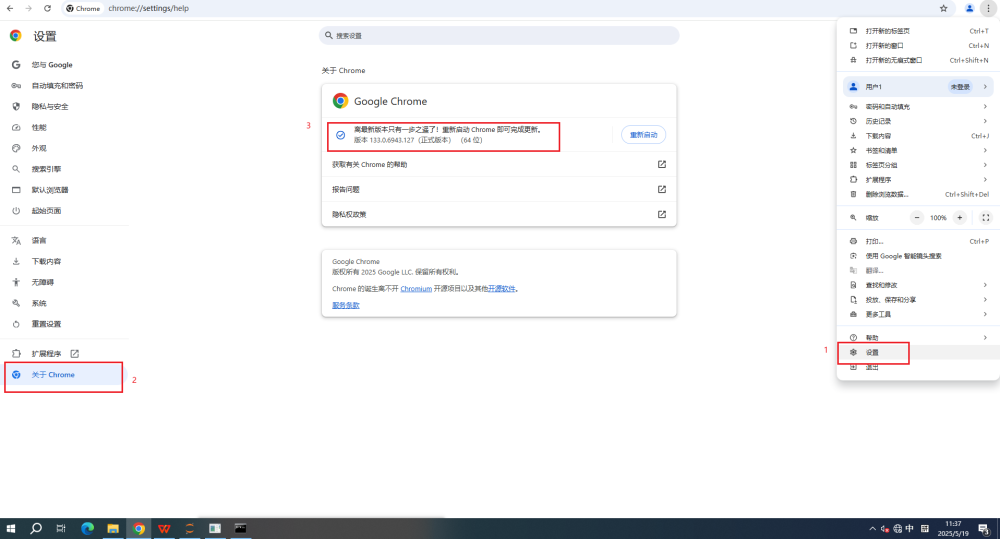This screenshot has width=1000, height=539.
Task: Open File Explorer from the taskbar
Action: (113, 528)
